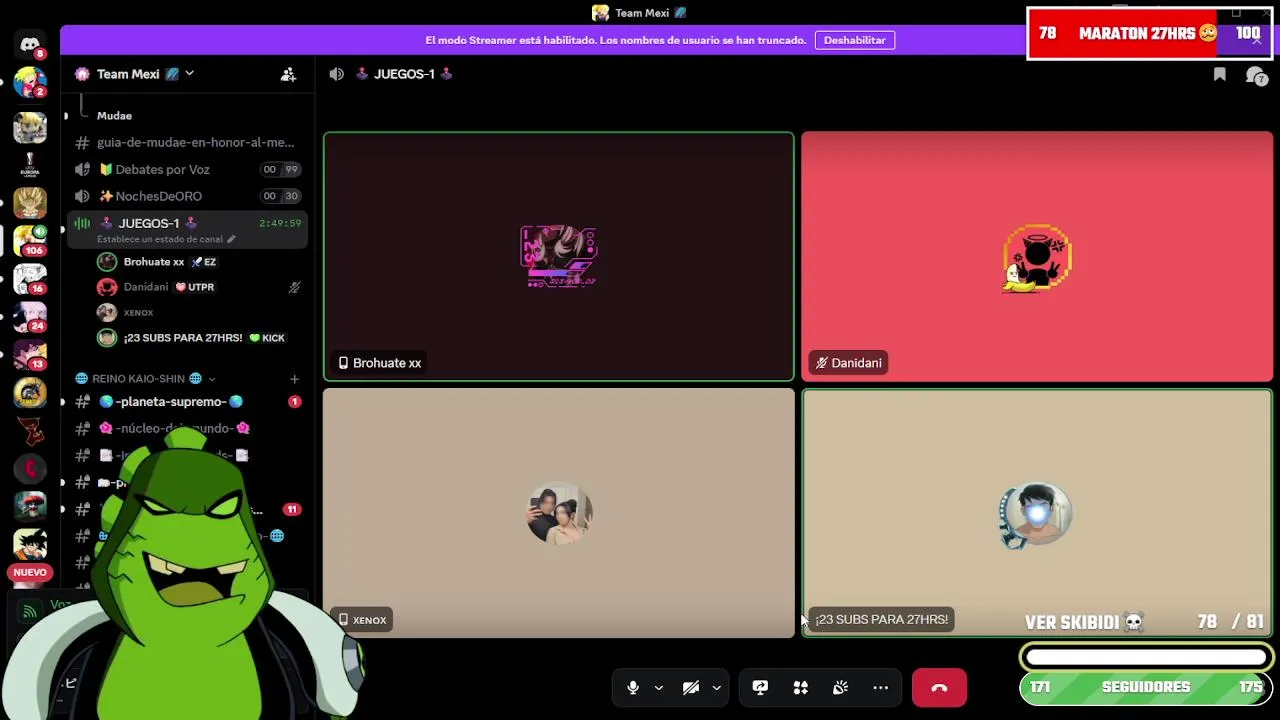
Task: Add a channel with REINO KAIO-SHIN plus icon
Action: click(294, 379)
